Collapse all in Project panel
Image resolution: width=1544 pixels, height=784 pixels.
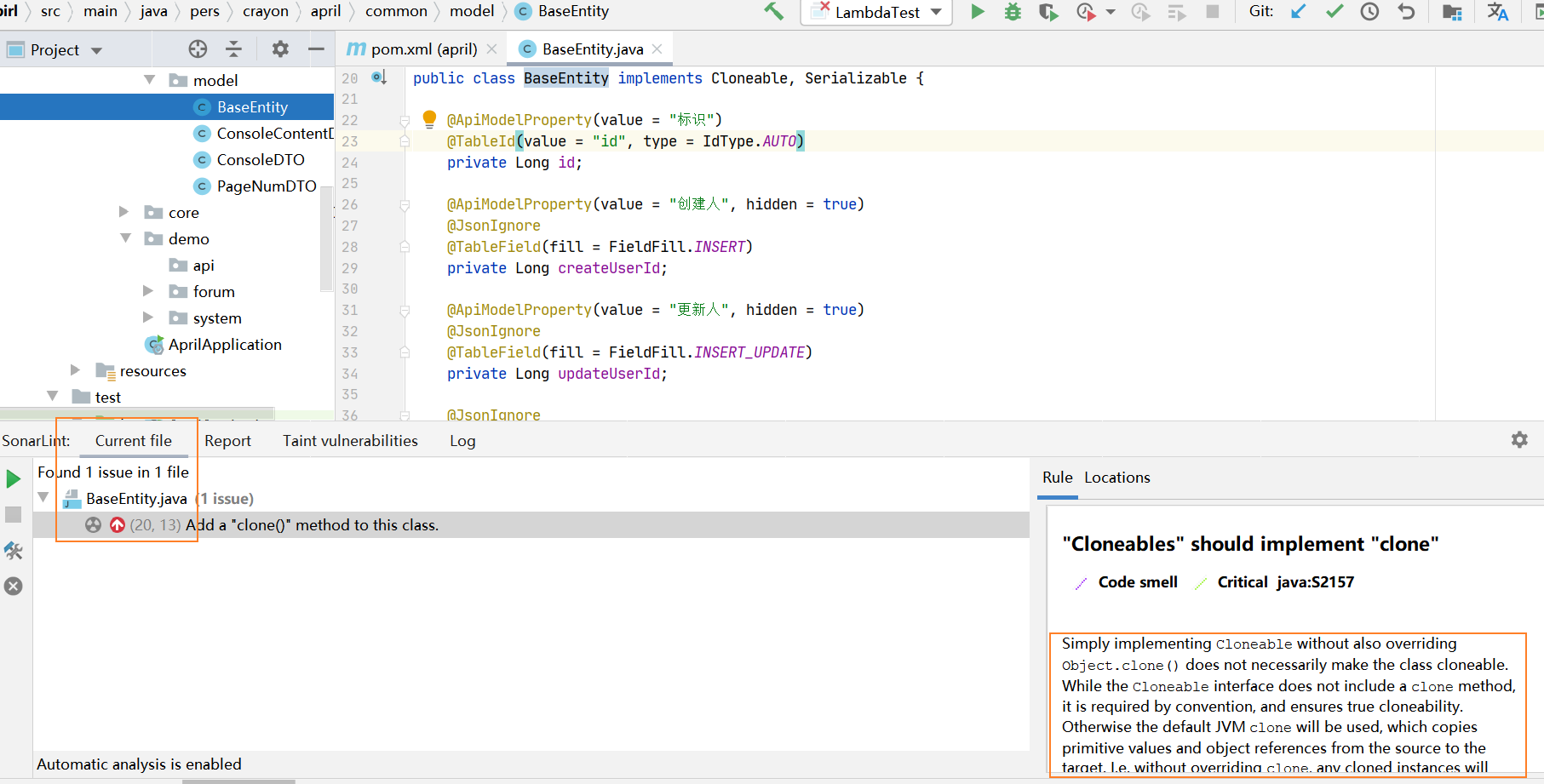pos(233,49)
